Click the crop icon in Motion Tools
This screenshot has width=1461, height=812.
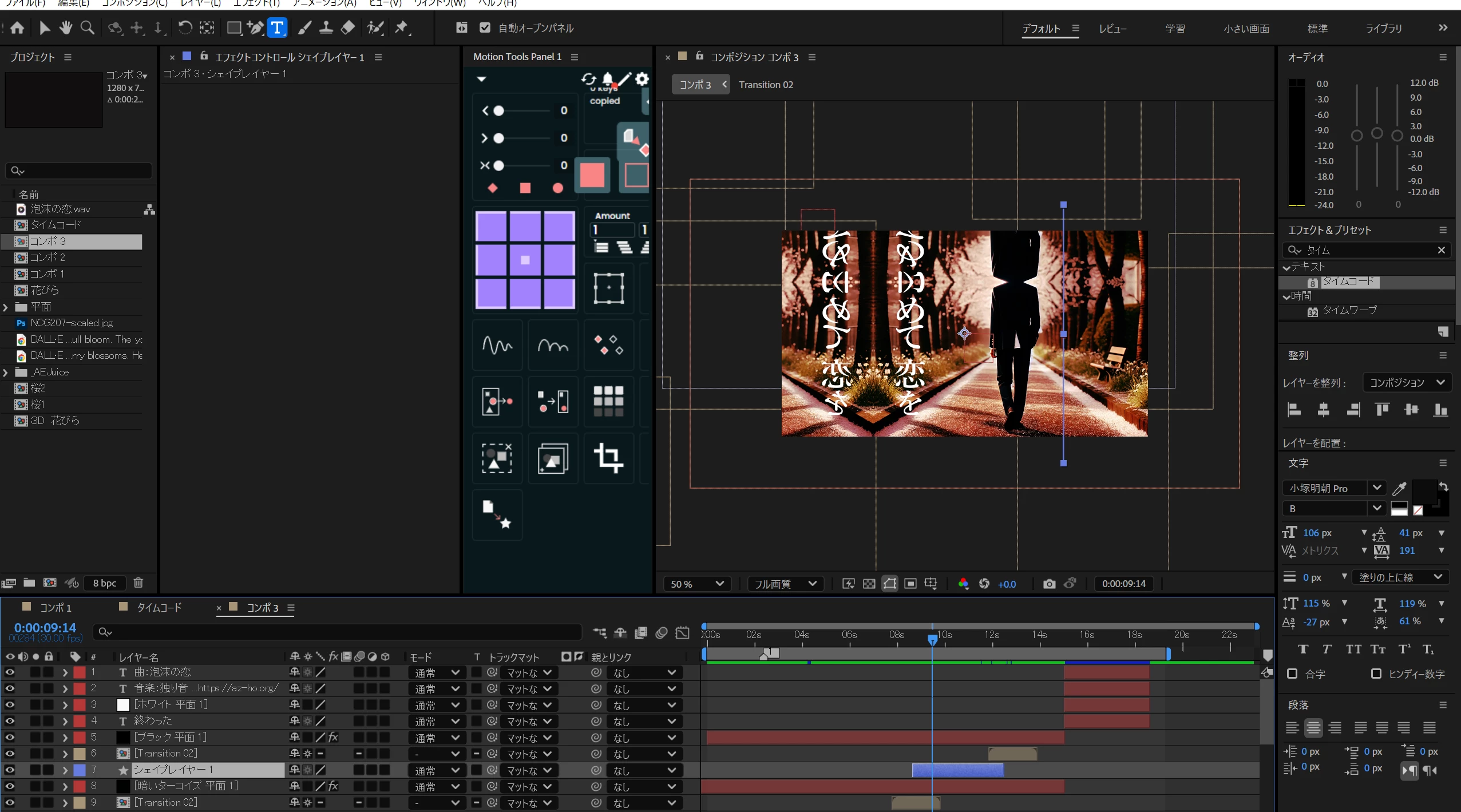[608, 458]
